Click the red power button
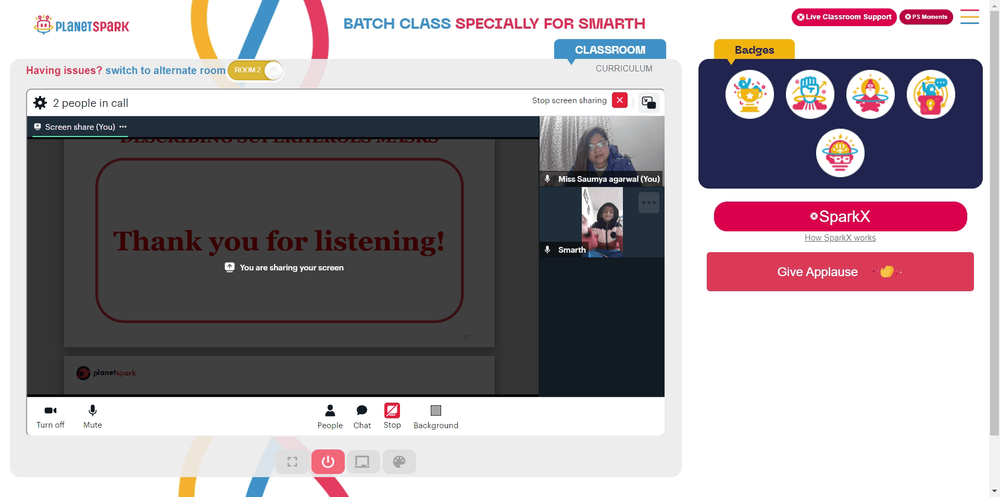The image size is (1000, 497). [328, 462]
